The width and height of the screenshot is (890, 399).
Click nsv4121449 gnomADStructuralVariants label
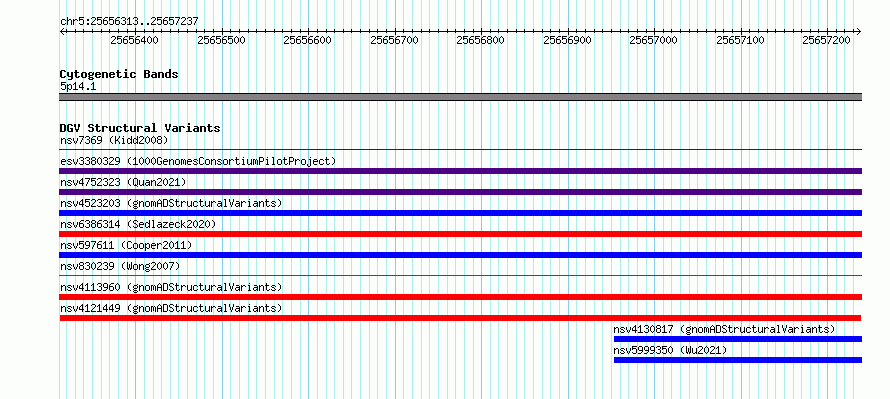[171, 308]
